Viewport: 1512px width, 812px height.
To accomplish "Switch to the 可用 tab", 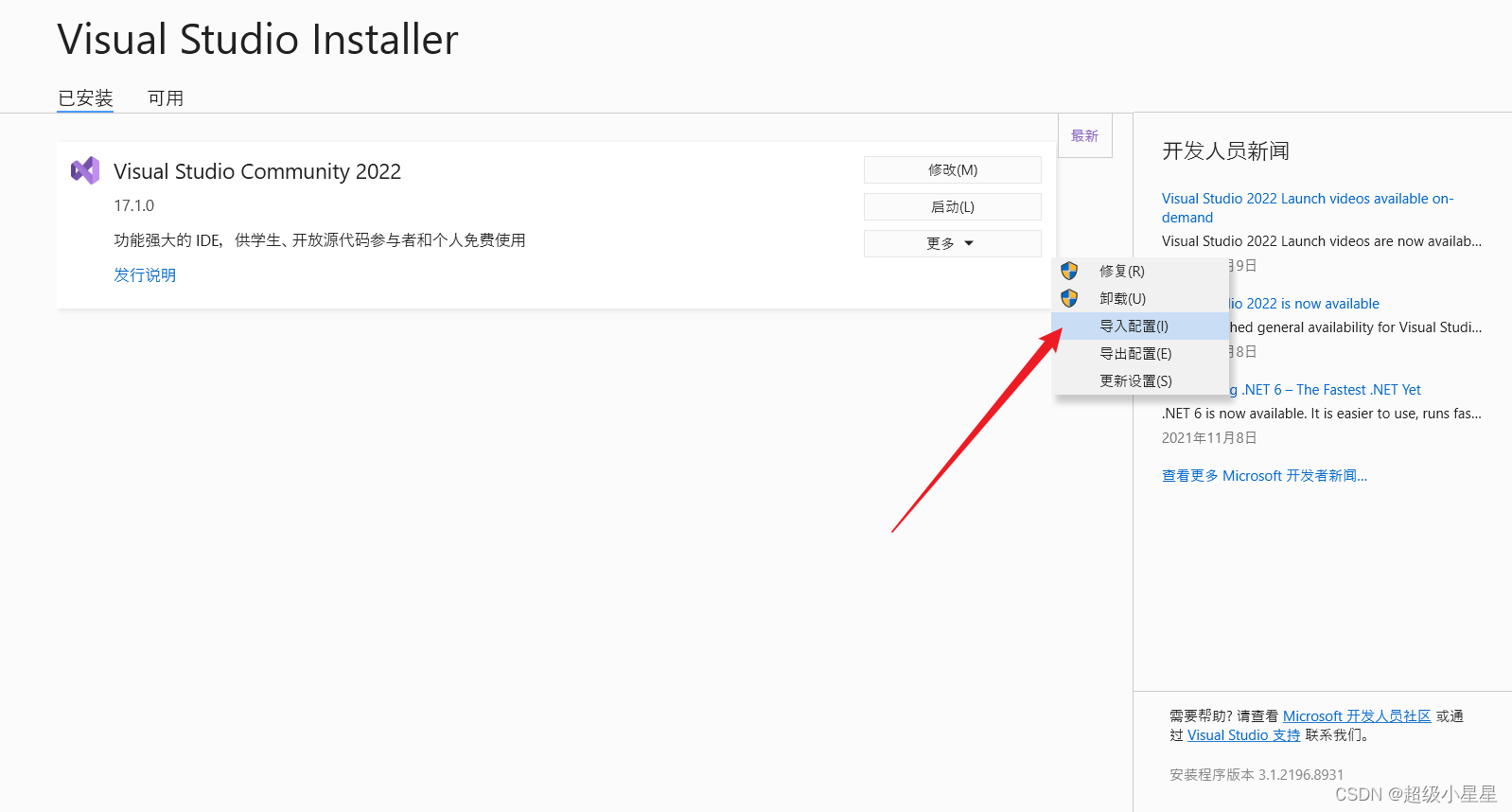I will 166,98.
